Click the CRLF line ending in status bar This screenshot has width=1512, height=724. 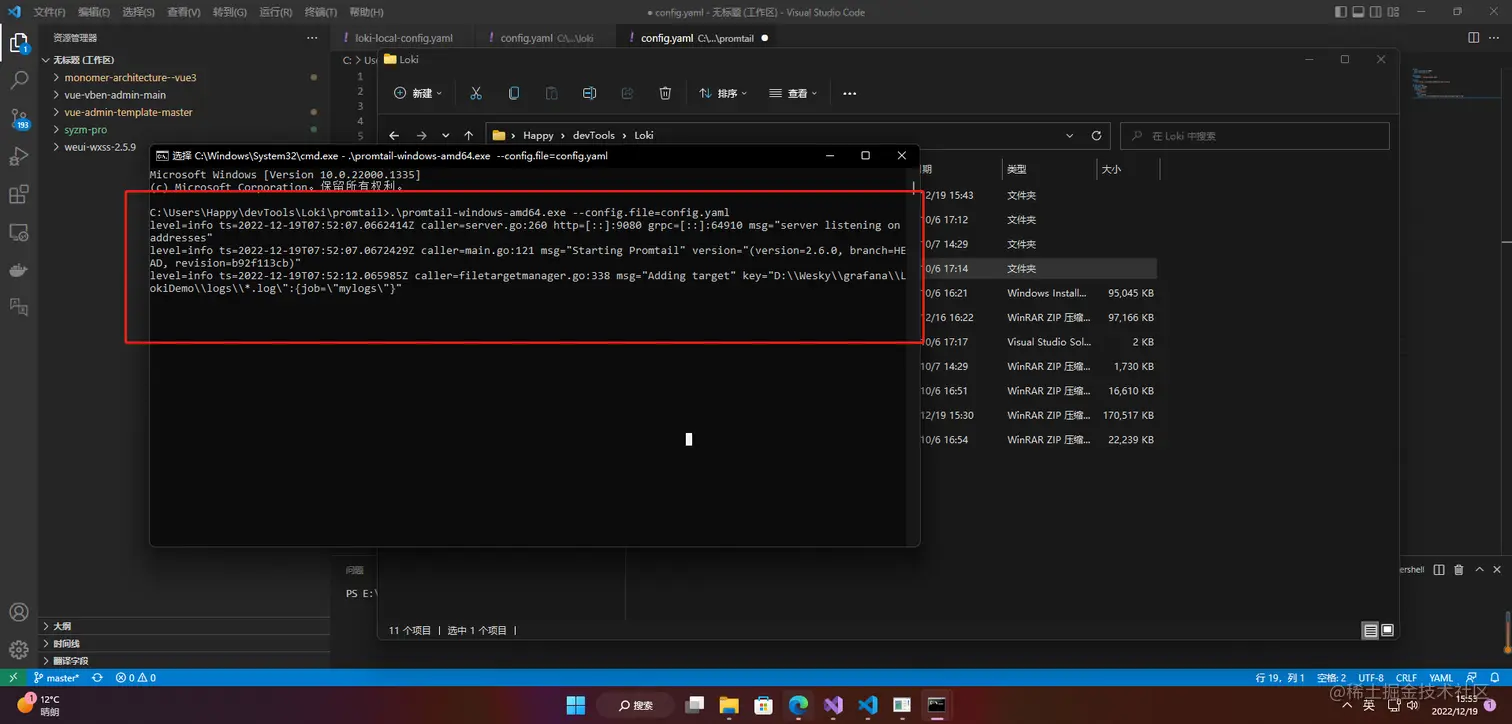(x=1406, y=677)
